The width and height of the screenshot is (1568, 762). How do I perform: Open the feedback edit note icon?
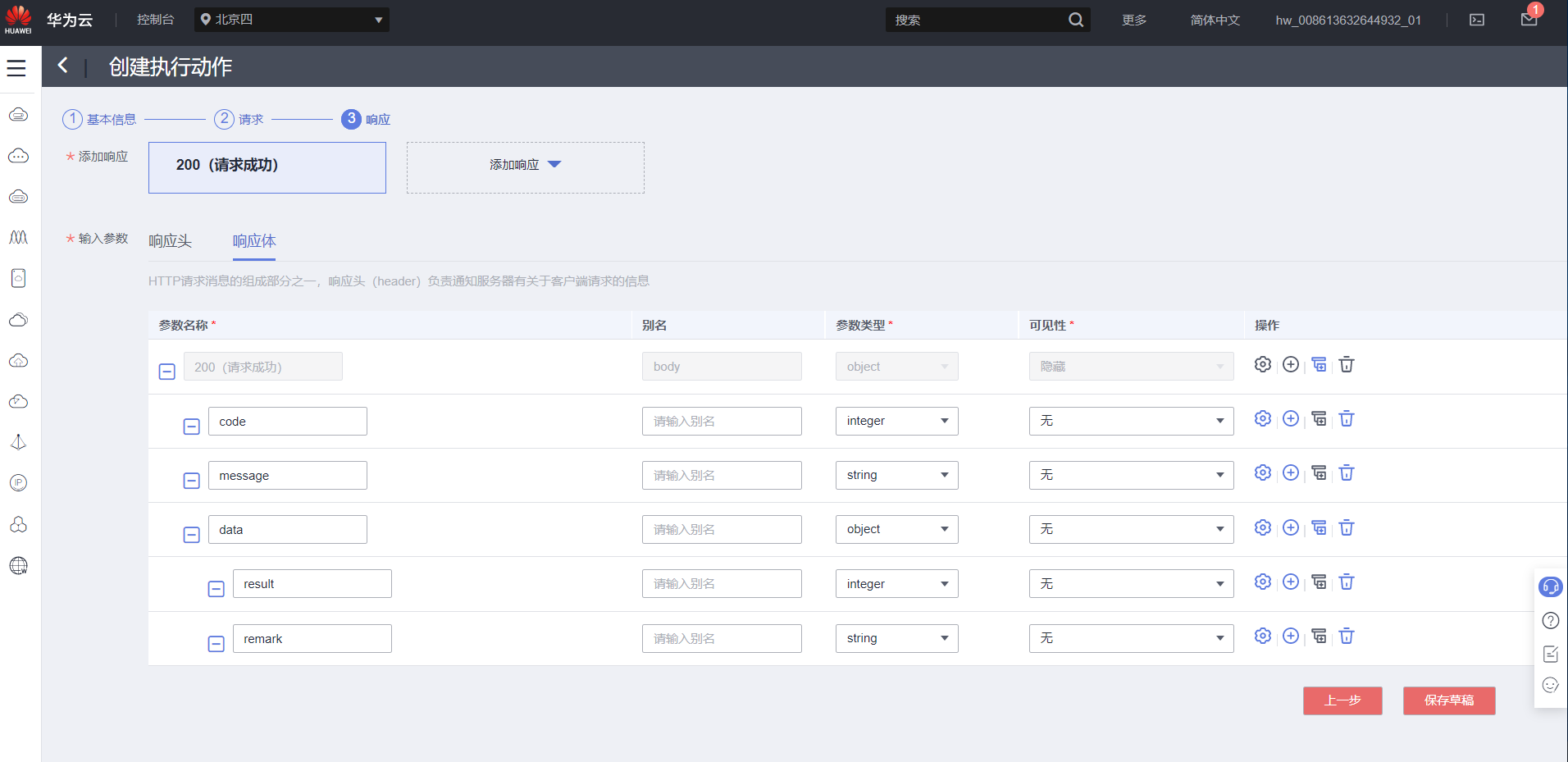(x=1551, y=654)
